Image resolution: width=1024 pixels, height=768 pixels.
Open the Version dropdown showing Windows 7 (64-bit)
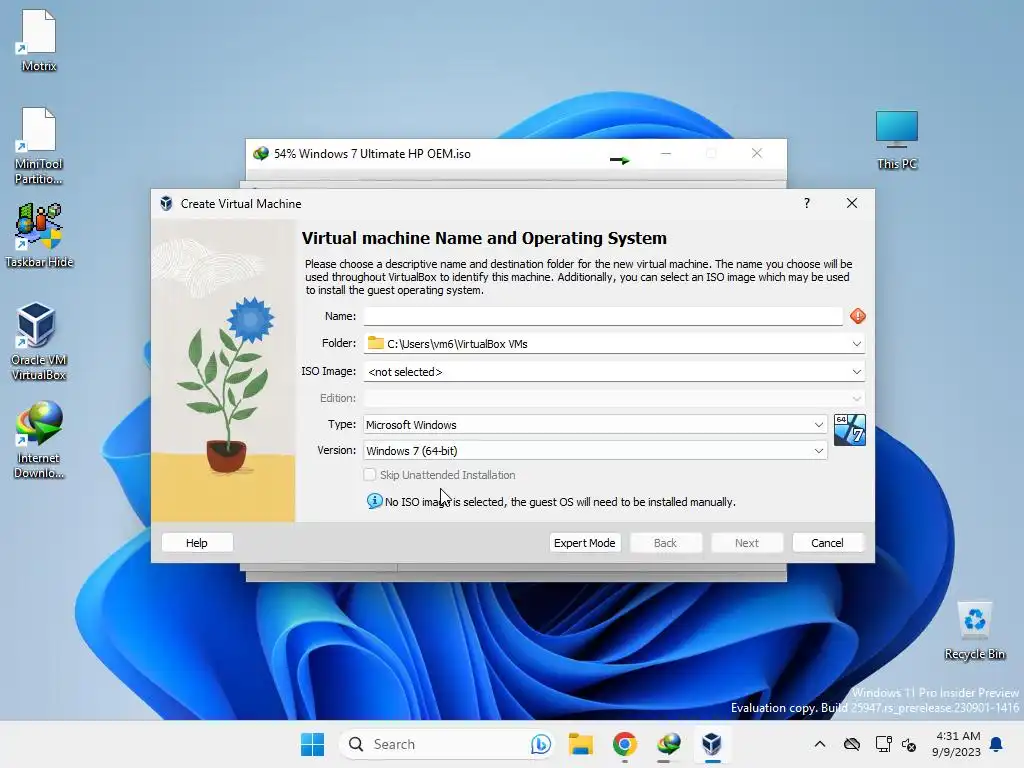point(595,451)
